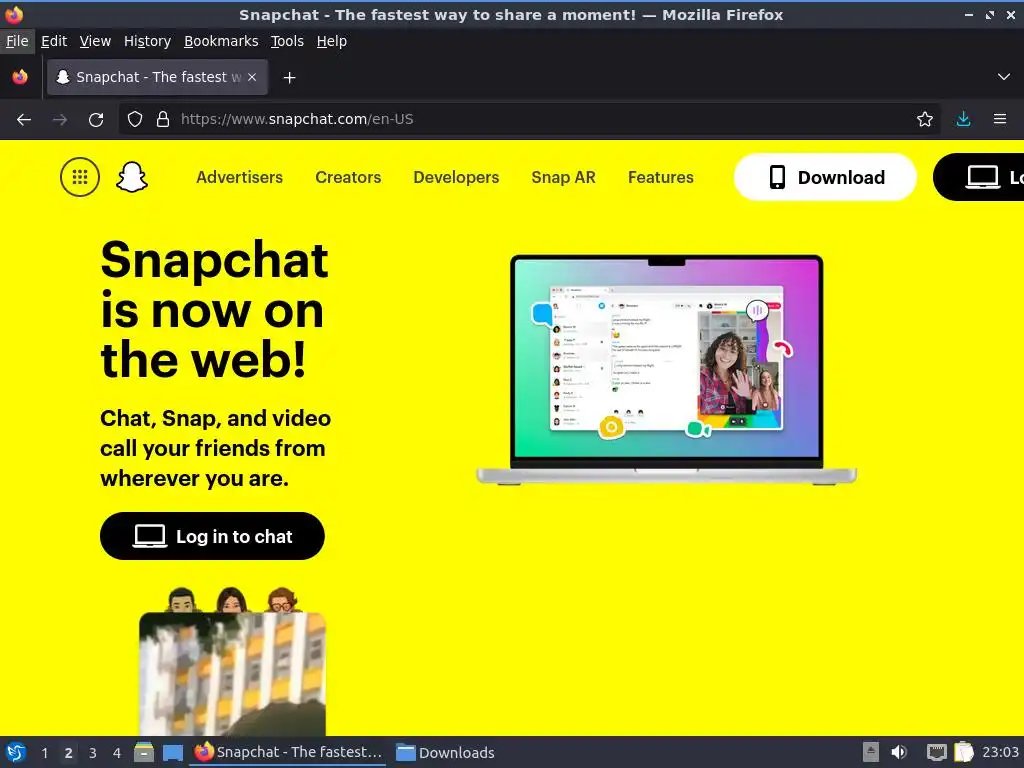Open the Help menu
The height and width of the screenshot is (768, 1024).
click(x=332, y=41)
